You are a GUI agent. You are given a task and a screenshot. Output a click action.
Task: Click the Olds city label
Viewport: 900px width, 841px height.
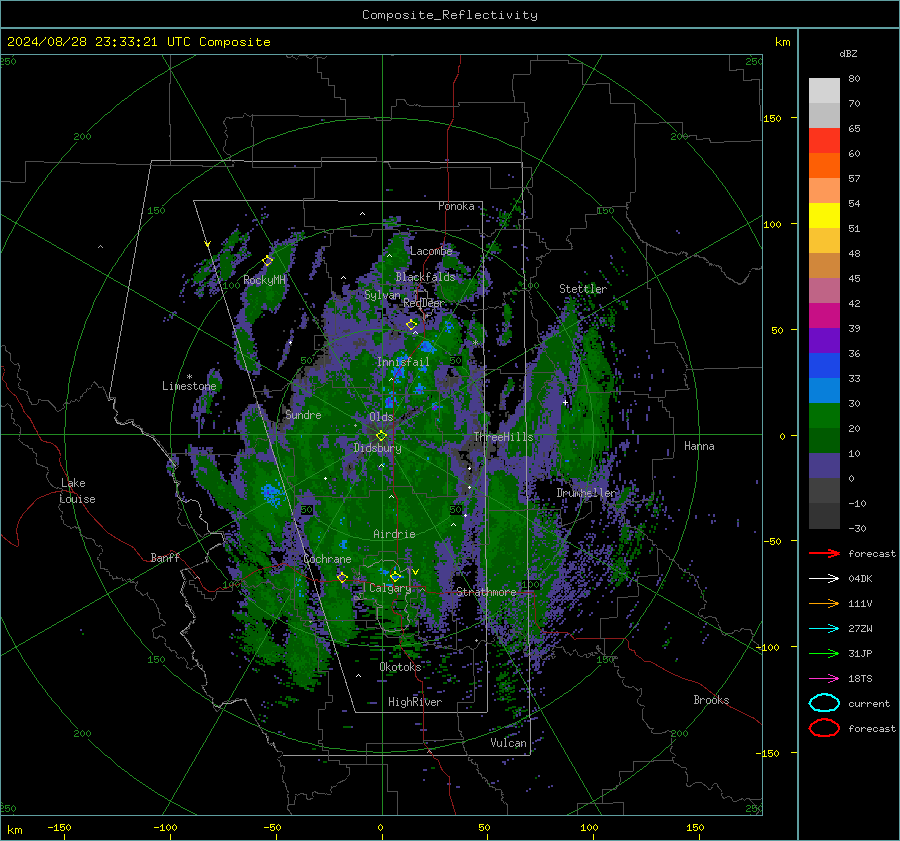[381, 417]
